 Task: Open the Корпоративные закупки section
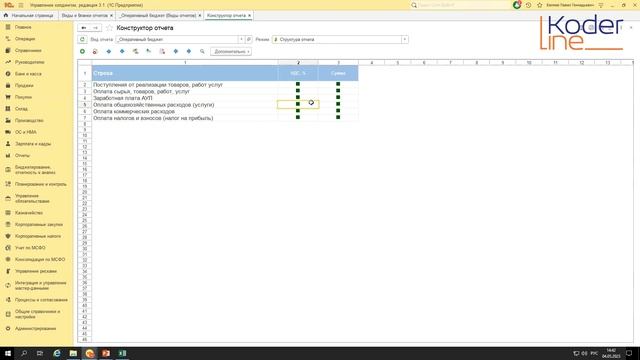(x=39, y=224)
